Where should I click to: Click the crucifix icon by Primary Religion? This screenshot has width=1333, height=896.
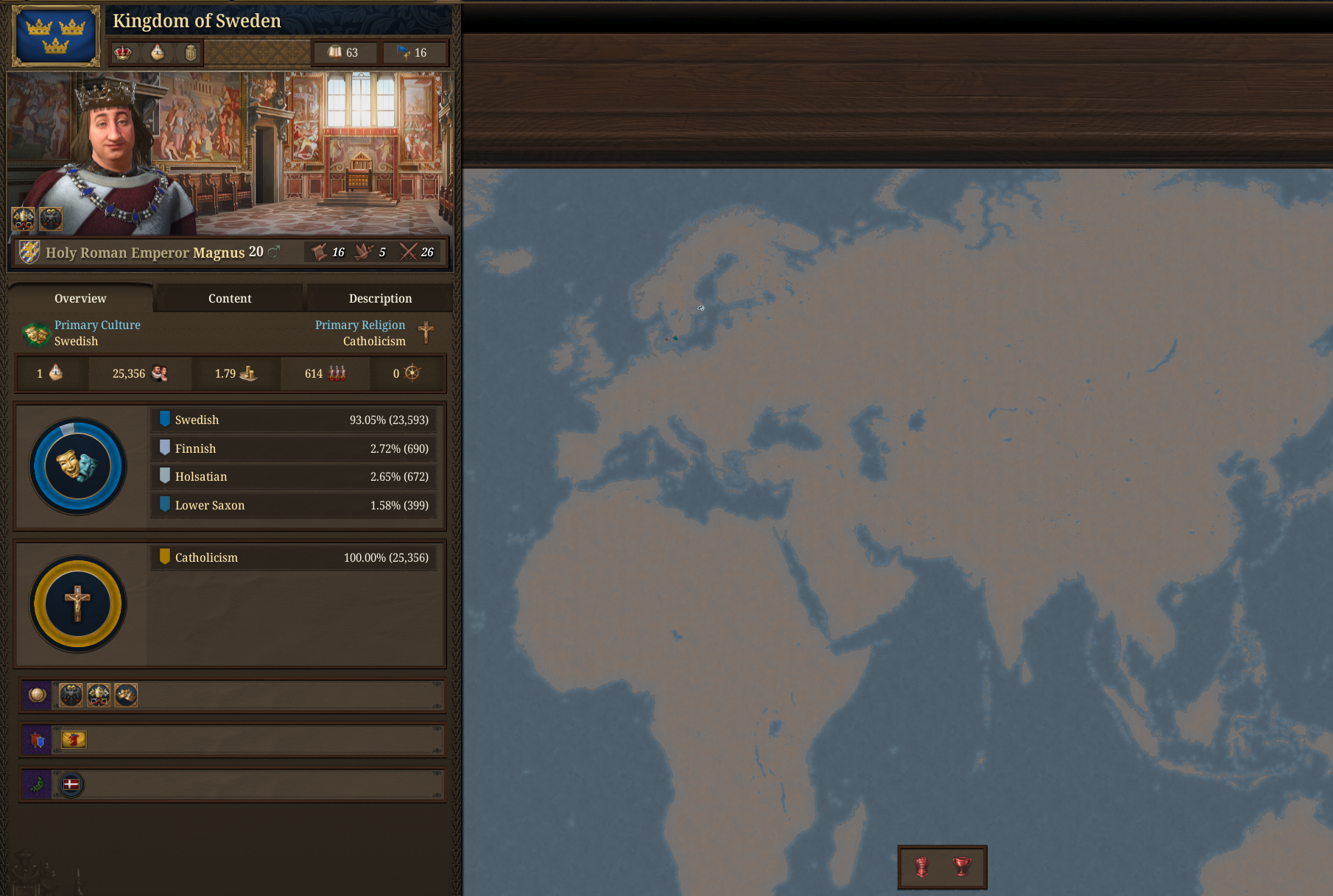click(426, 332)
